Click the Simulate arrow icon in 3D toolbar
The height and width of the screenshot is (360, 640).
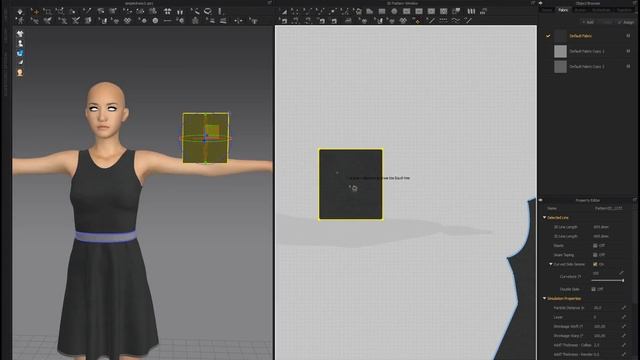pos(20,12)
